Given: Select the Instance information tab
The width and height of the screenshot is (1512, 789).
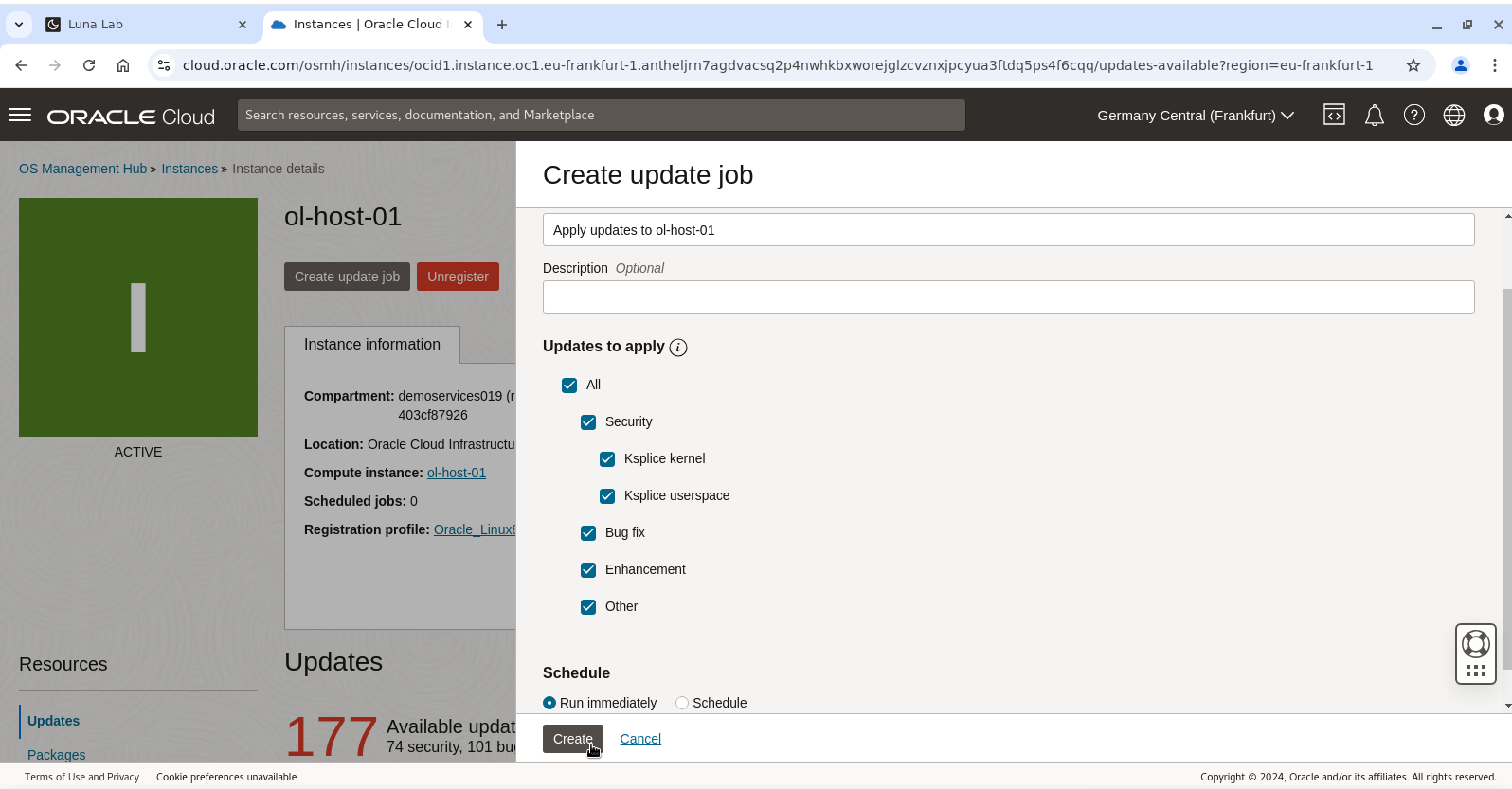Looking at the screenshot, I should [x=372, y=345].
